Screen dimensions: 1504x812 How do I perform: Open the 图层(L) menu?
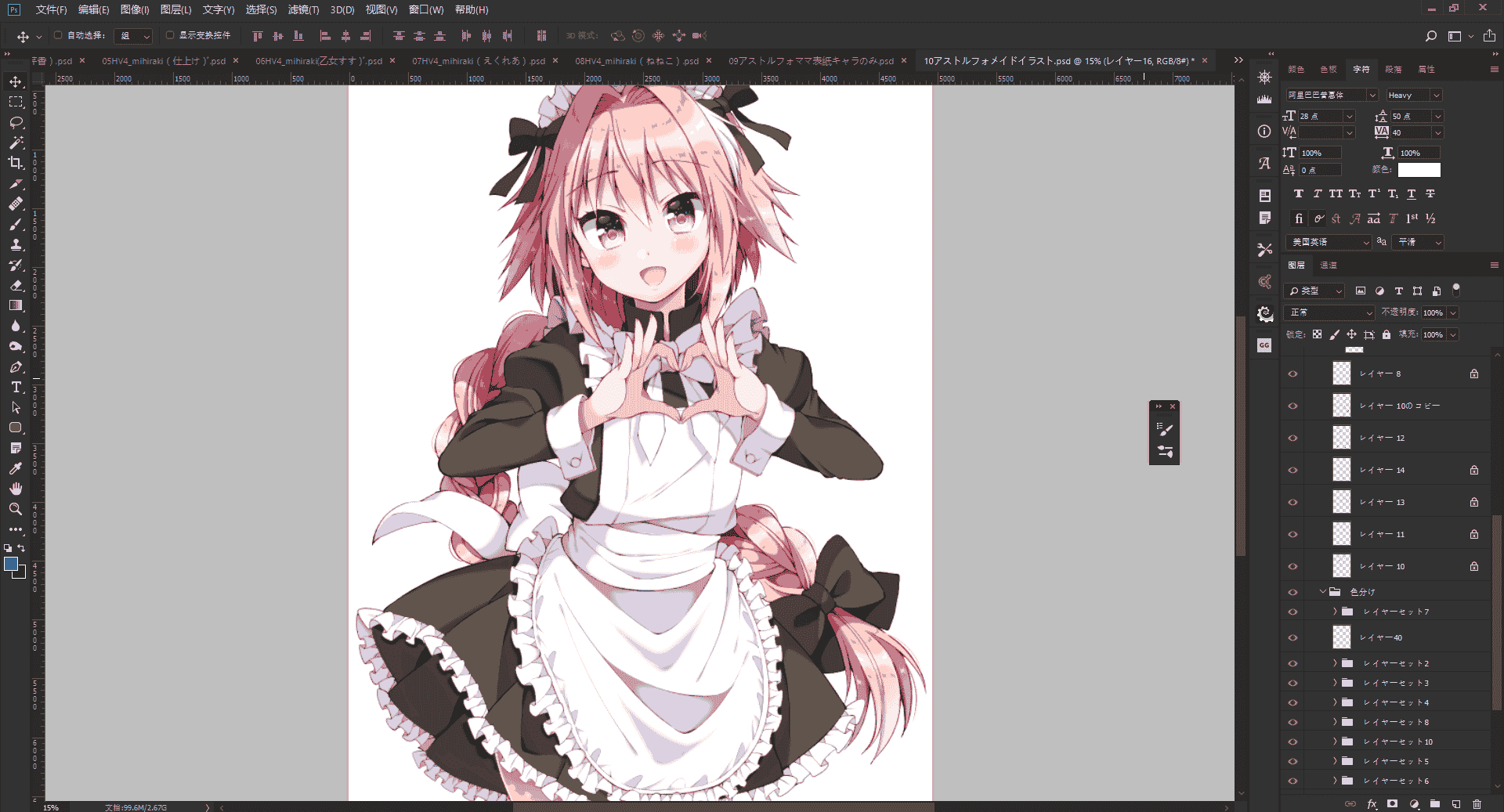pyautogui.click(x=175, y=9)
